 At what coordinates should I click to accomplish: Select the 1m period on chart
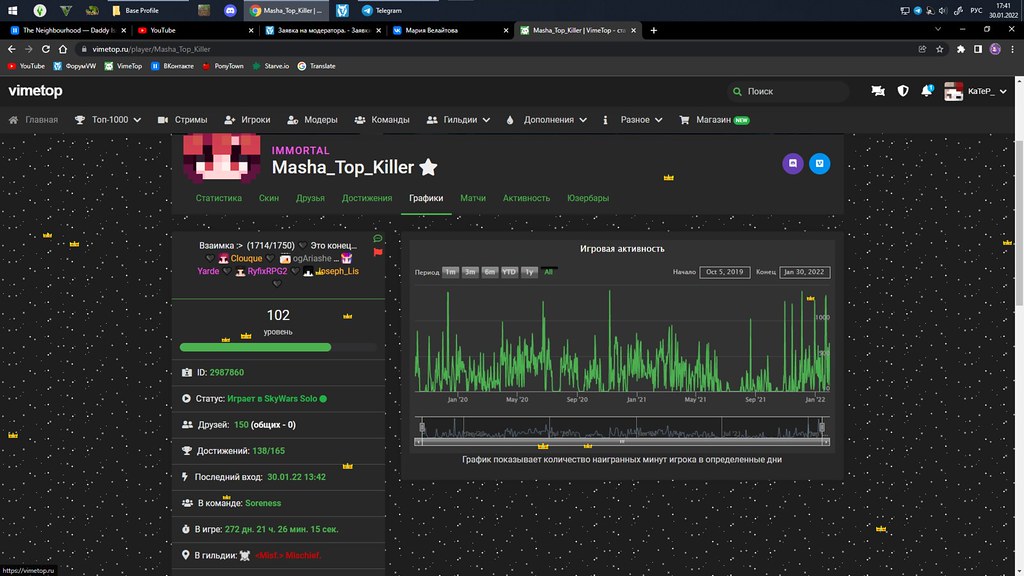pos(451,272)
